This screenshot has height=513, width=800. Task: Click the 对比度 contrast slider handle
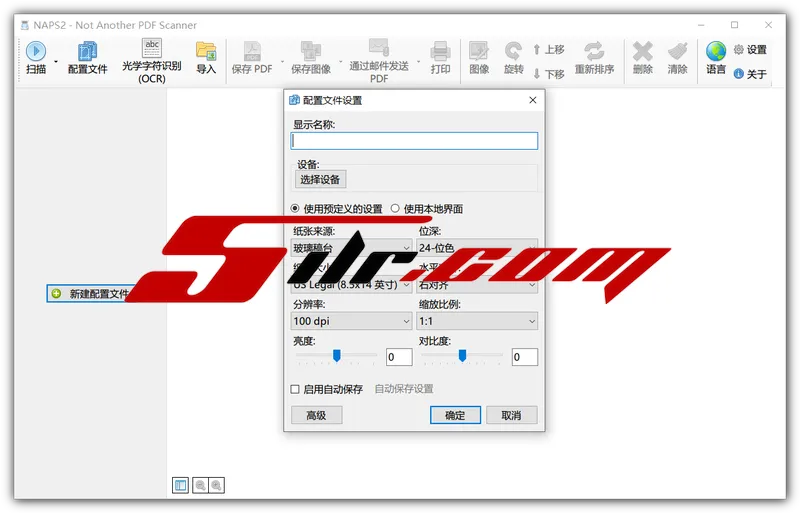(462, 355)
